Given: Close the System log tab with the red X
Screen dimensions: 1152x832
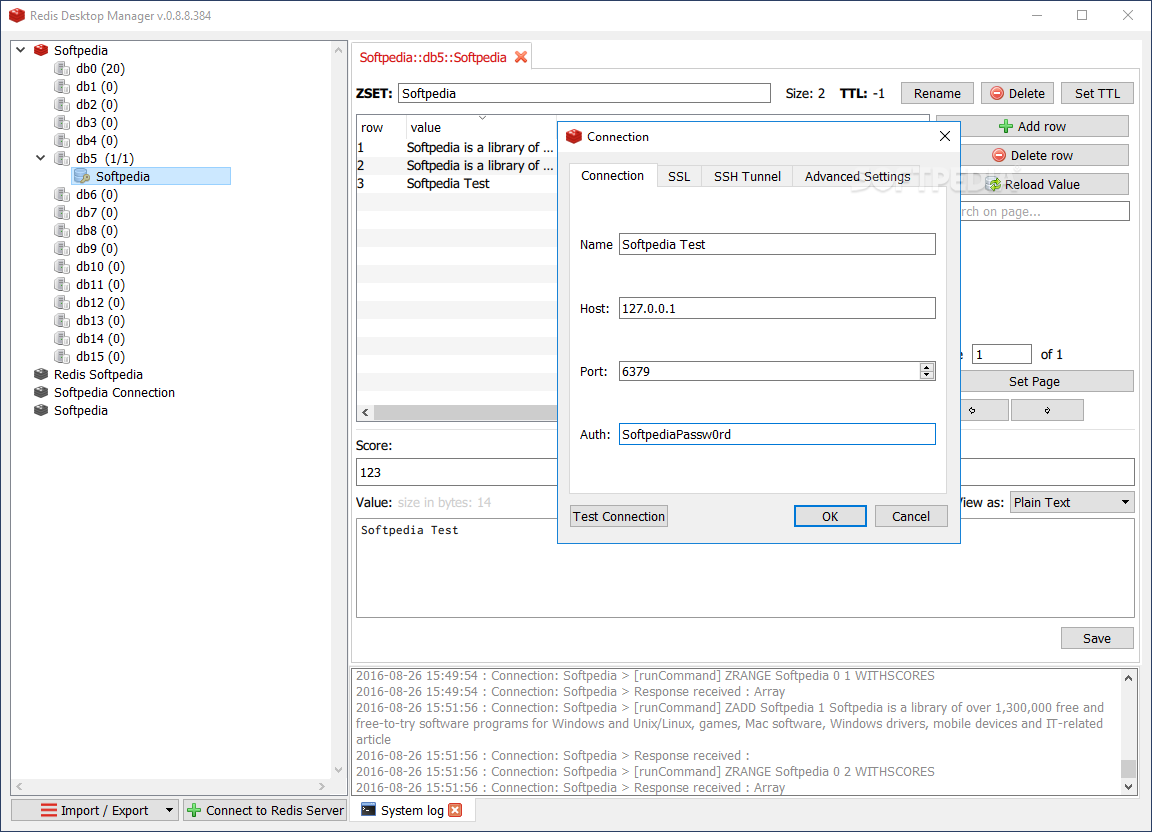Looking at the screenshot, I should [456, 810].
